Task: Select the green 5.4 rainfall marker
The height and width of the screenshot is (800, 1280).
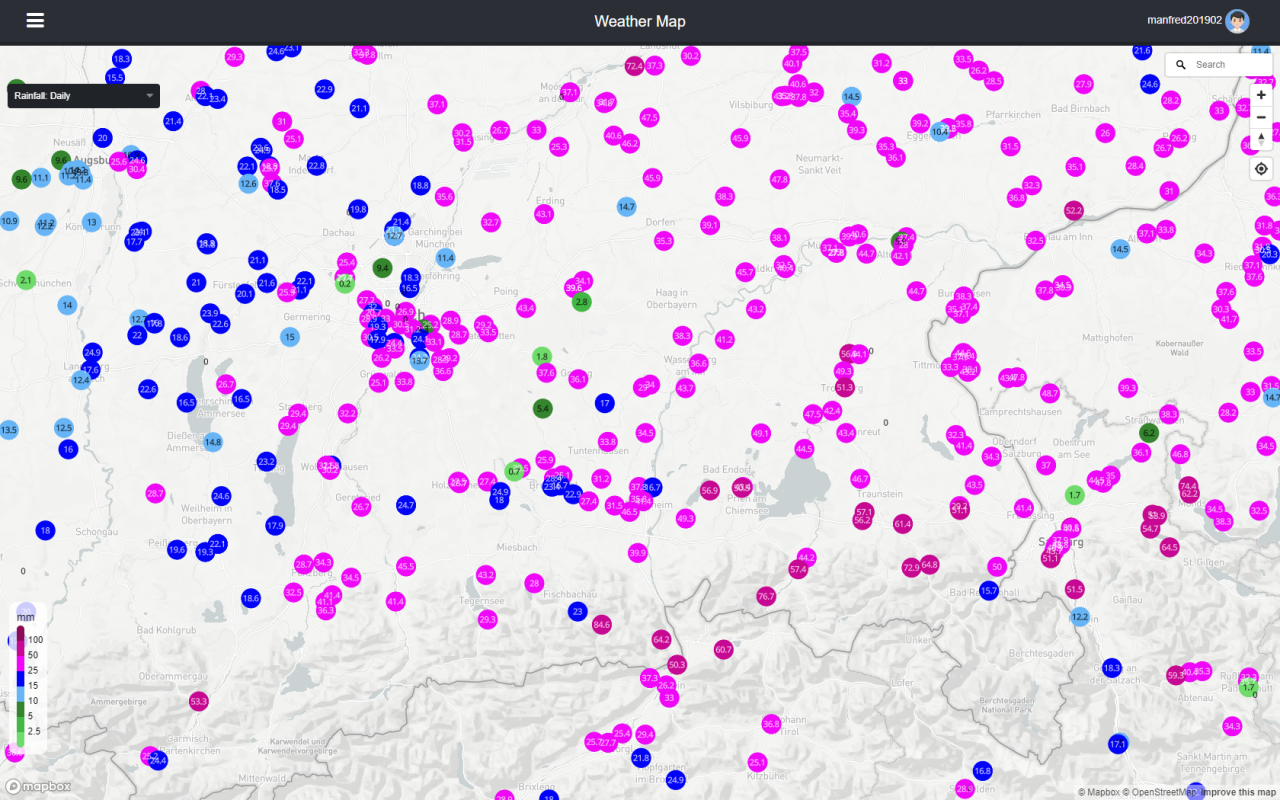Action: tap(542, 408)
